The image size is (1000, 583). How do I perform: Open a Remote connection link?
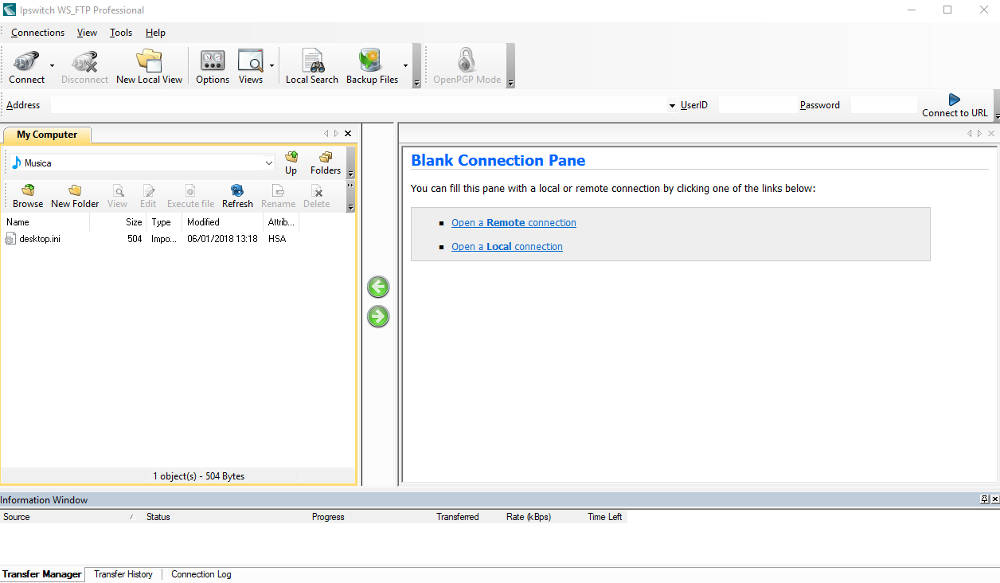click(513, 223)
